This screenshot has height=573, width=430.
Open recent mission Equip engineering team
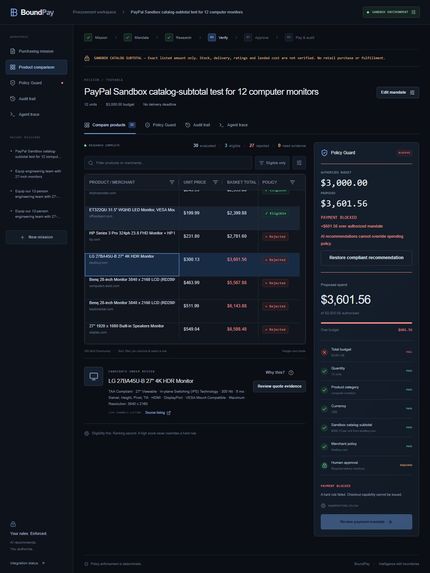click(x=36, y=174)
